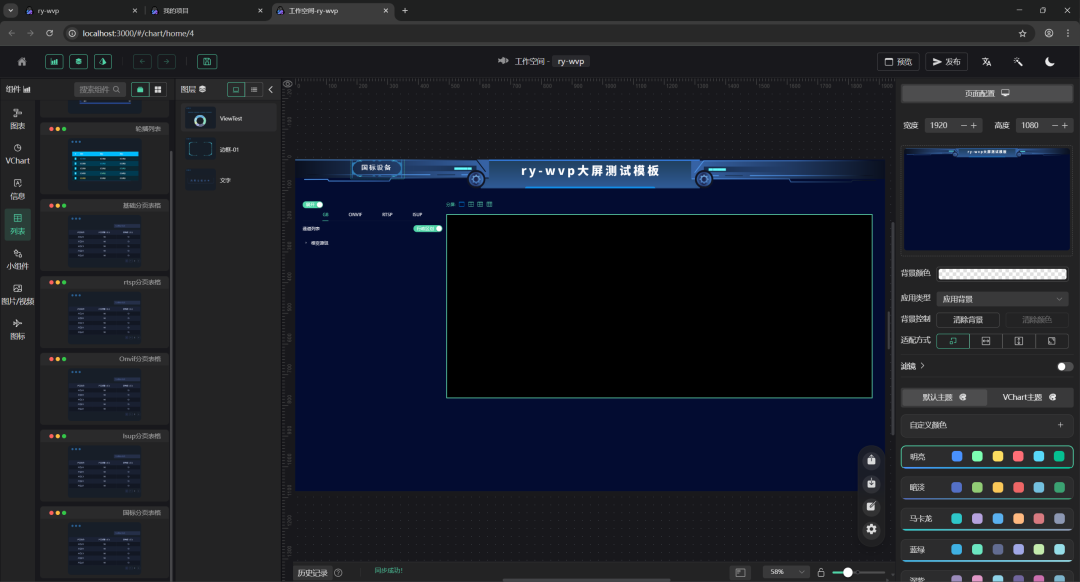Select the 列表 category in sidebar
Viewport: 1080px width, 582px height.
17,223
